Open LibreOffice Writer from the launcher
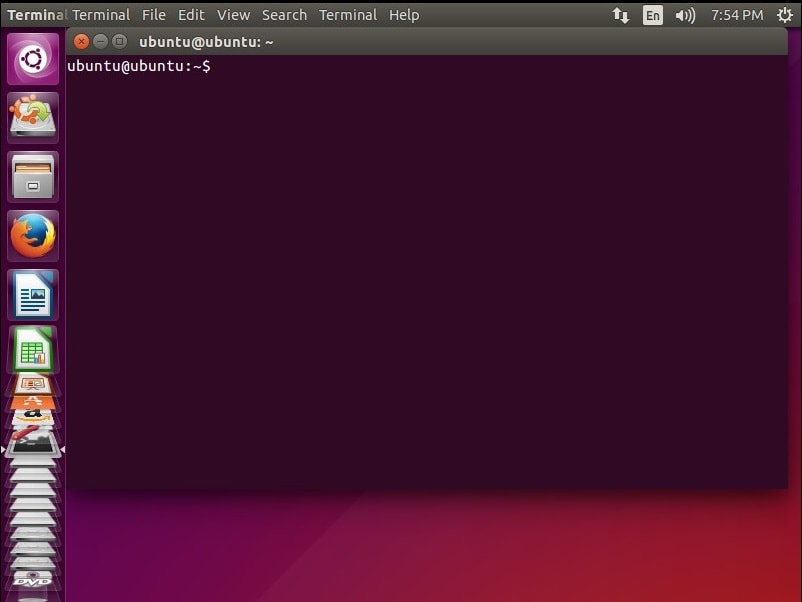Image resolution: width=802 pixels, height=602 pixels. click(33, 295)
